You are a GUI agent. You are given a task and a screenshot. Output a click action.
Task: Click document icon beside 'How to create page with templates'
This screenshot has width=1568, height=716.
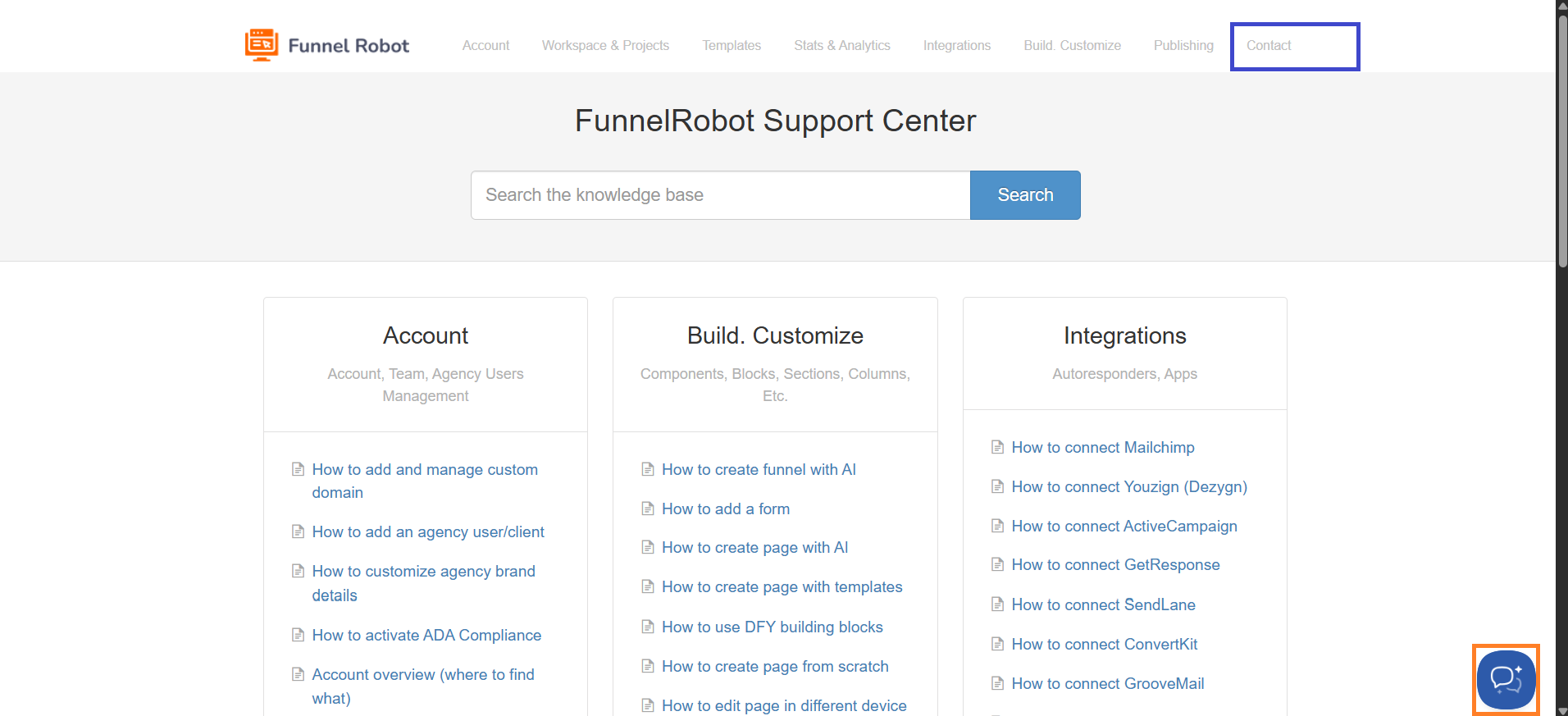click(x=648, y=586)
